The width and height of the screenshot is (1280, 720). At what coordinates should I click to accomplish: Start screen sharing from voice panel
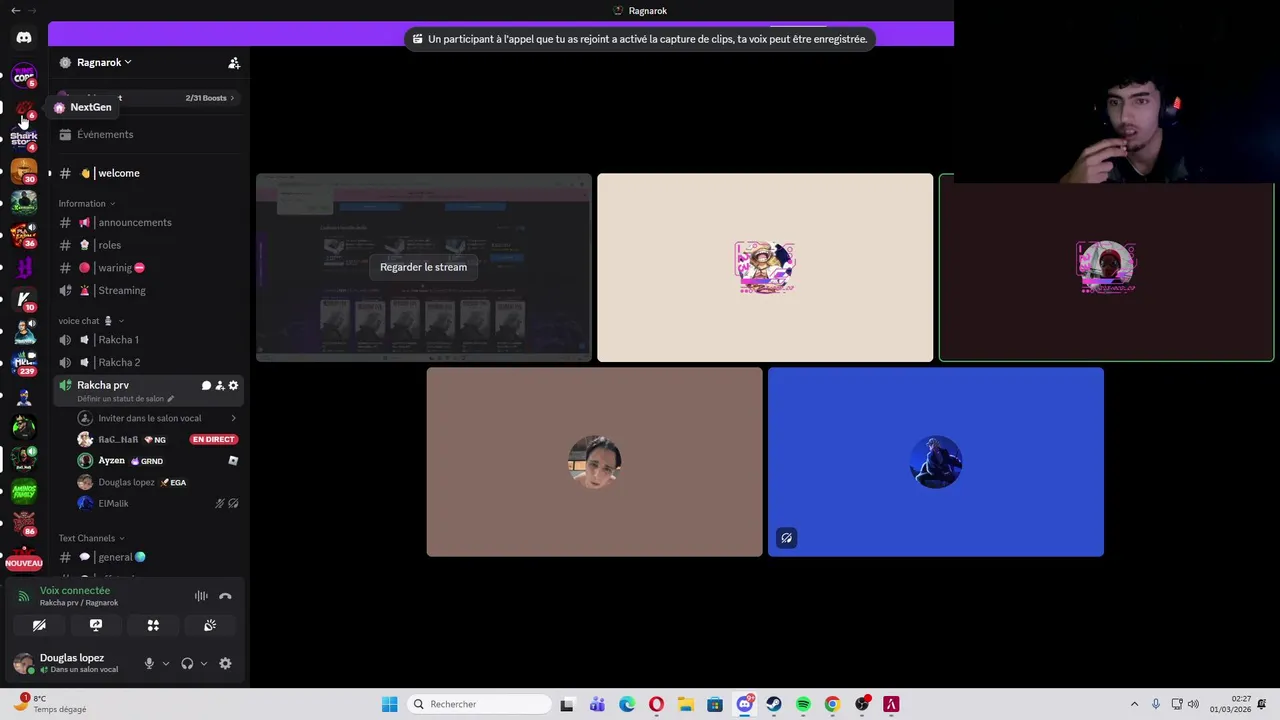pyautogui.click(x=96, y=625)
